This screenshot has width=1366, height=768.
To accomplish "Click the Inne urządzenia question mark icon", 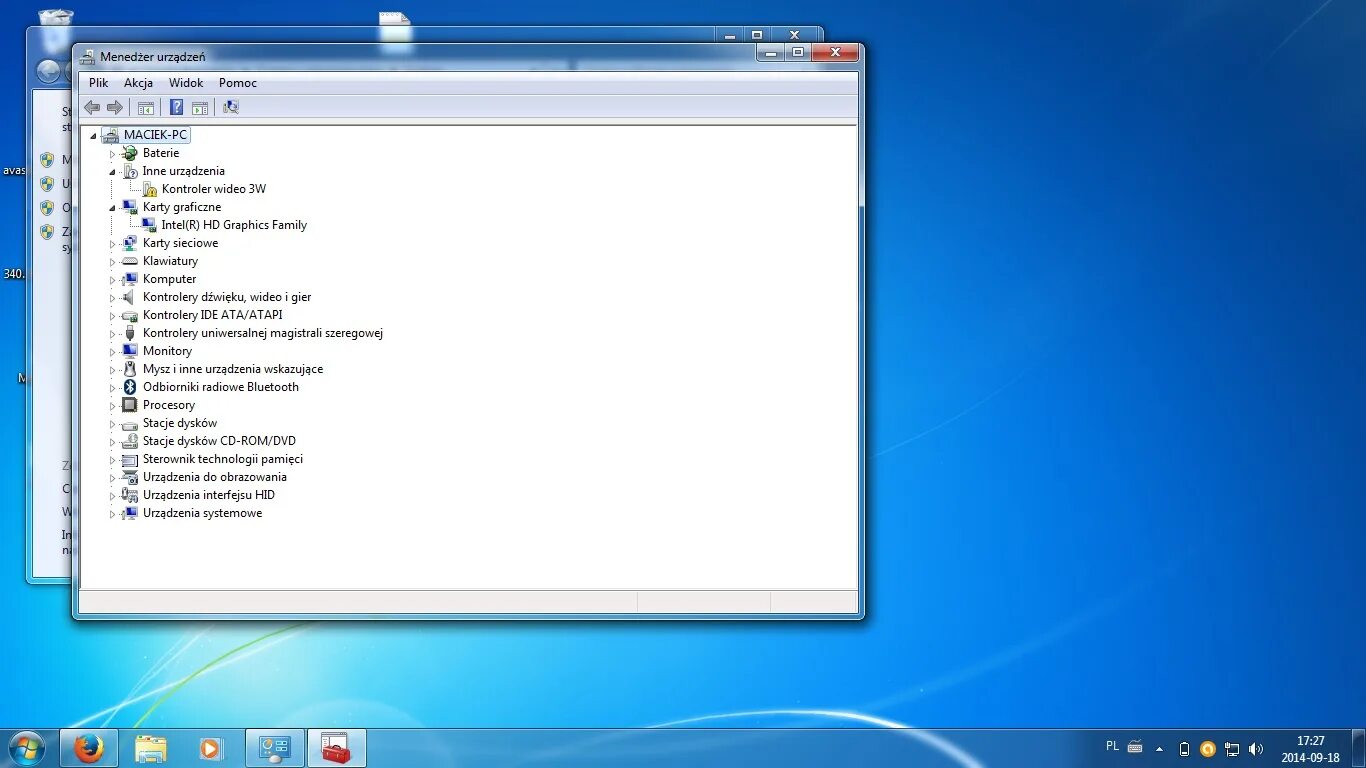I will coord(129,171).
